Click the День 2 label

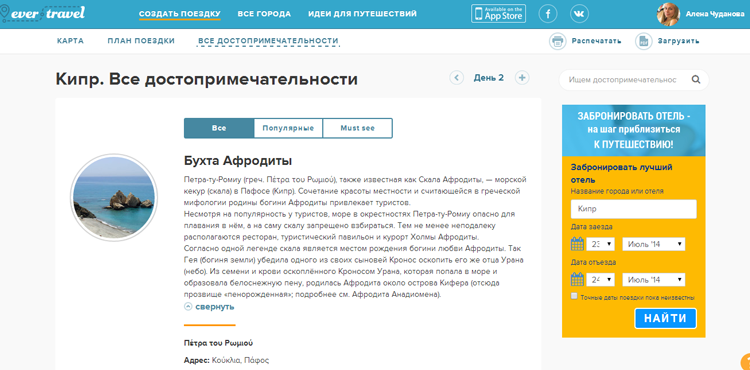pyautogui.click(x=489, y=78)
